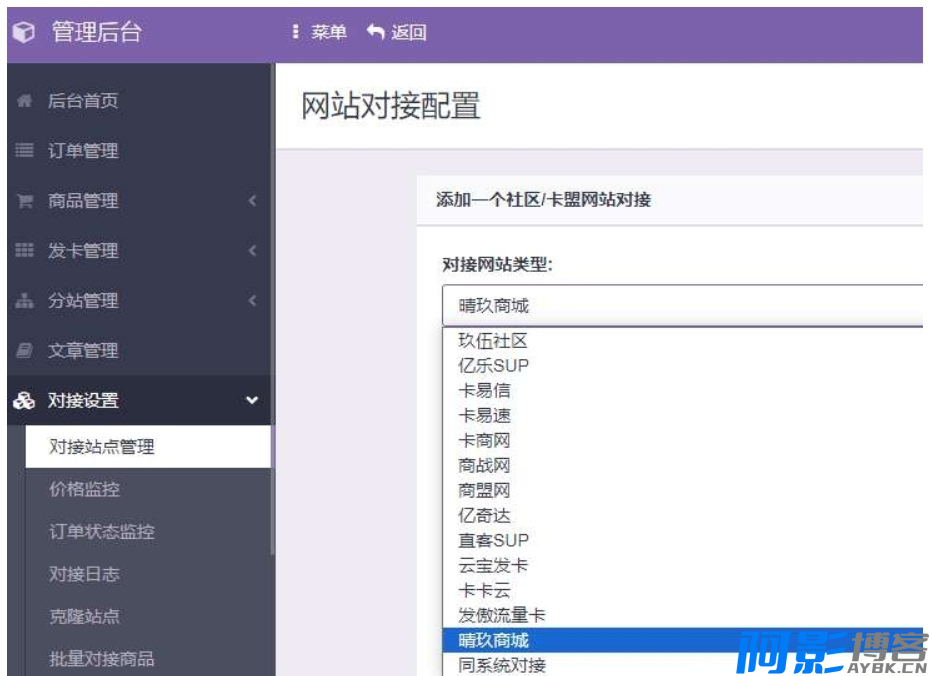The image size is (932, 676).
Task: Click the book icon next to 文章管理
Action: (x=24, y=350)
